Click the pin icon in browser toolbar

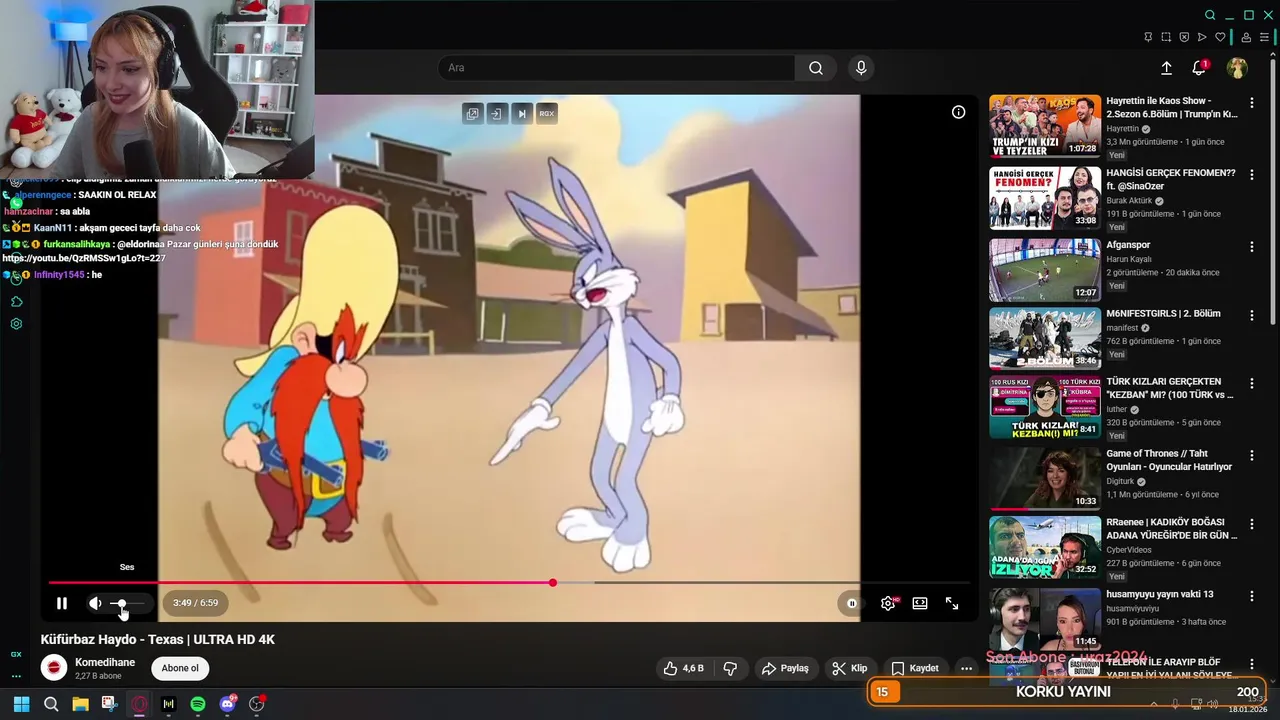1148,37
